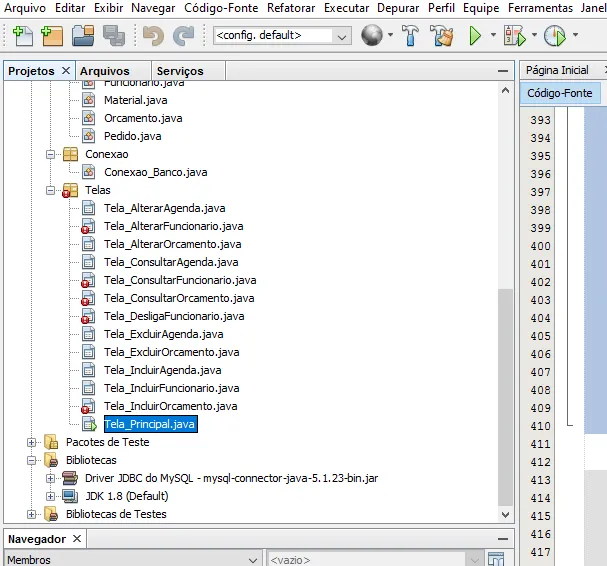Collapse the Bibliotecas node
Screen dimensions: 607x566
pos(32,461)
